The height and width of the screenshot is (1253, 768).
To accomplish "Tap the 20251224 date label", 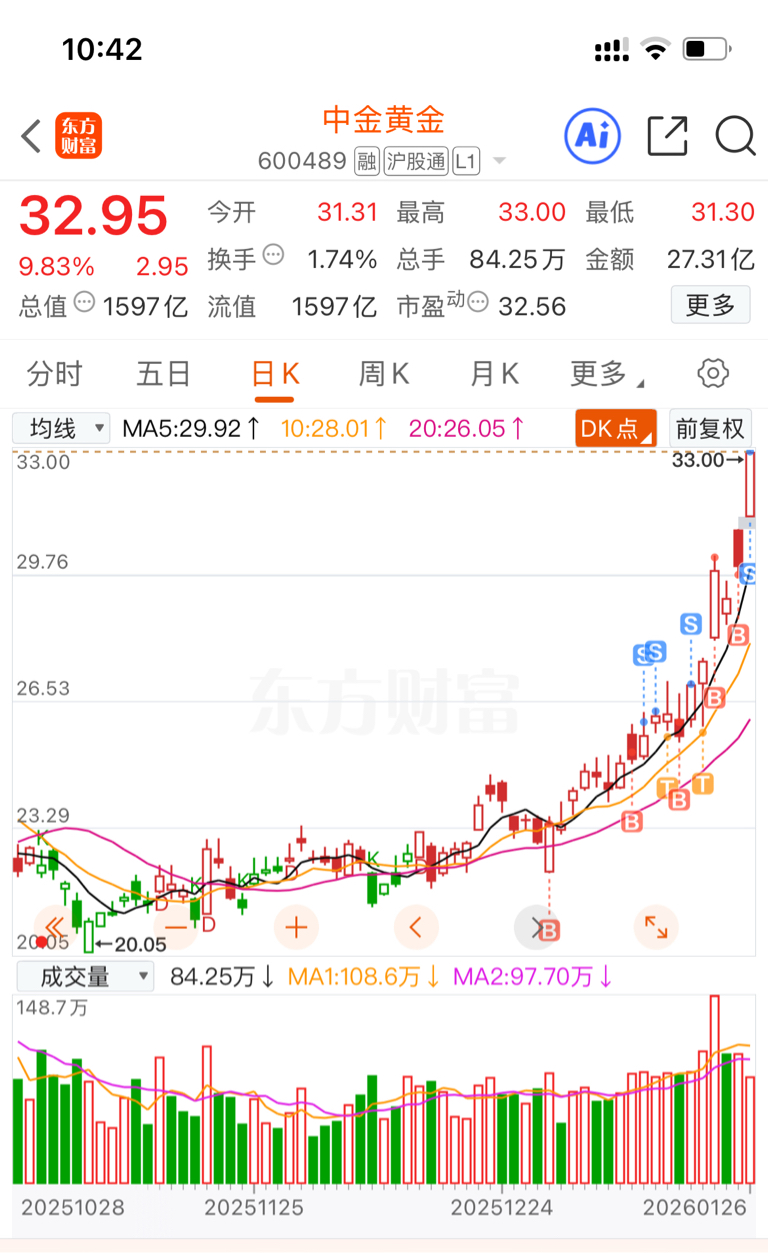I will 502,1207.
